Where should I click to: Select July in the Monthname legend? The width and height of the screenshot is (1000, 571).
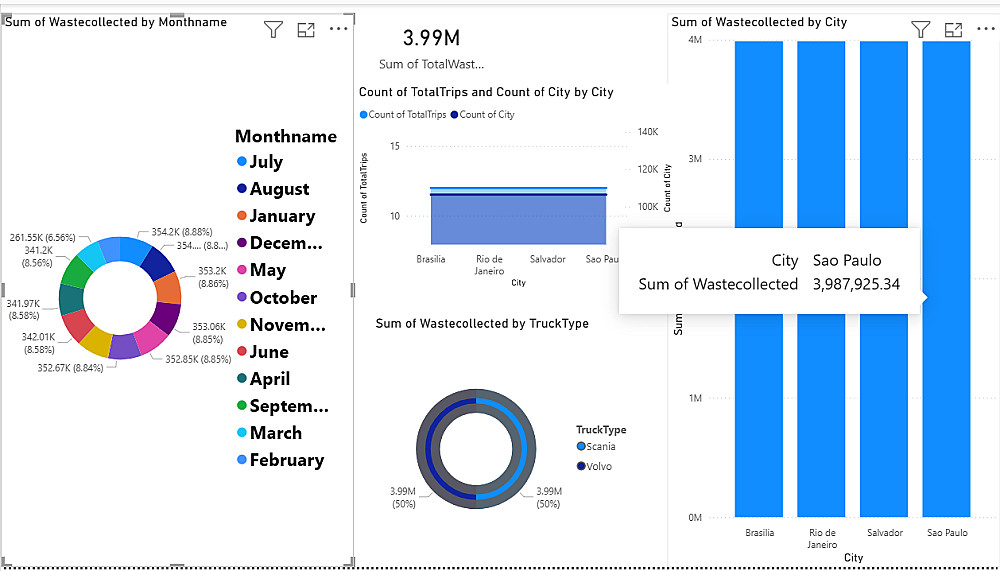coord(260,161)
